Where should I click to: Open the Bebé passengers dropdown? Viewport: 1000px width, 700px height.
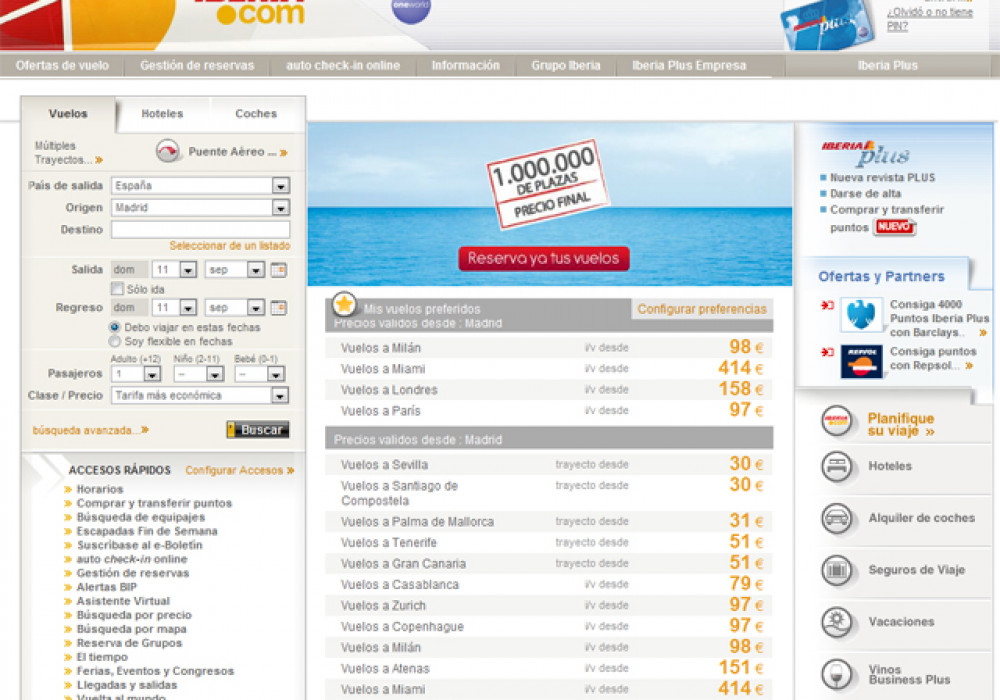tap(276, 374)
